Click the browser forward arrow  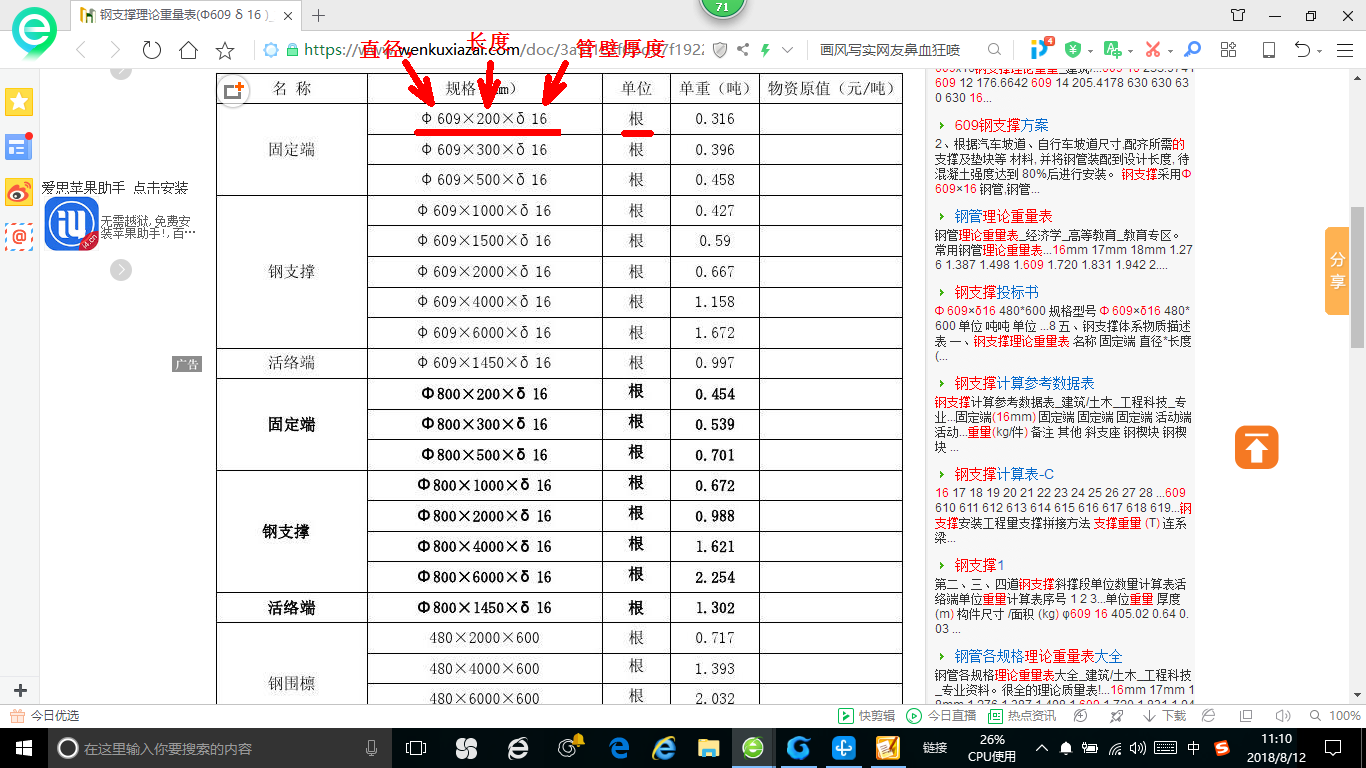click(115, 50)
